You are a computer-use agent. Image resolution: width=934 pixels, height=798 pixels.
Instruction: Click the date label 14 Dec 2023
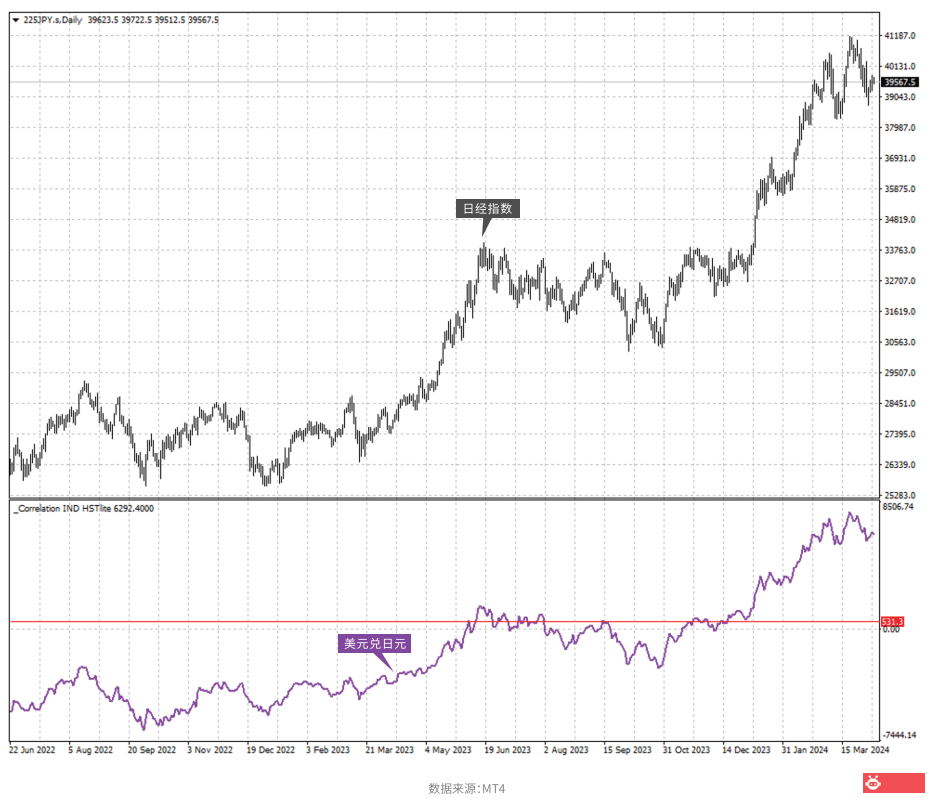pyautogui.click(x=746, y=750)
